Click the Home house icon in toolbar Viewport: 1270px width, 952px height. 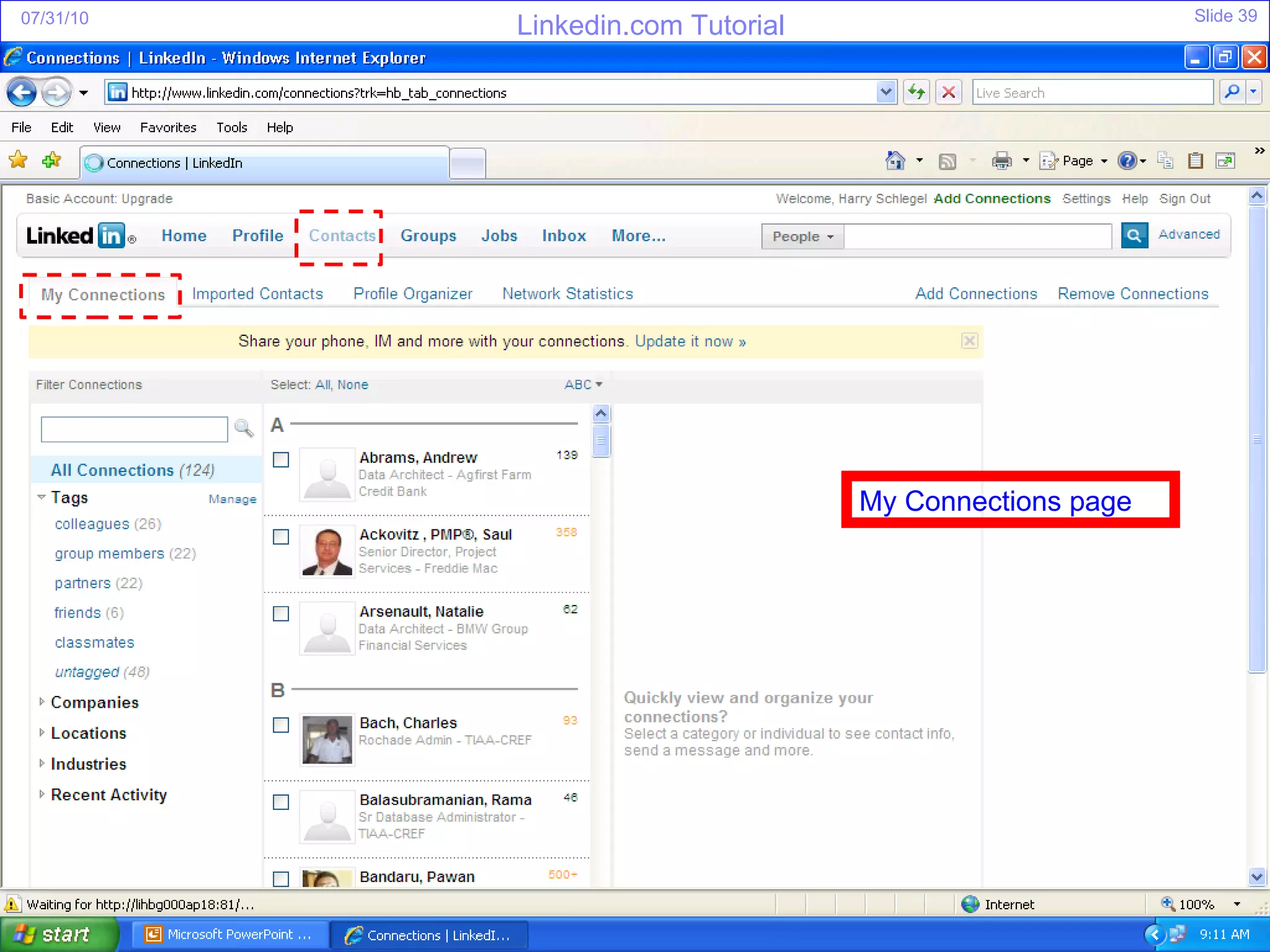[x=895, y=161]
